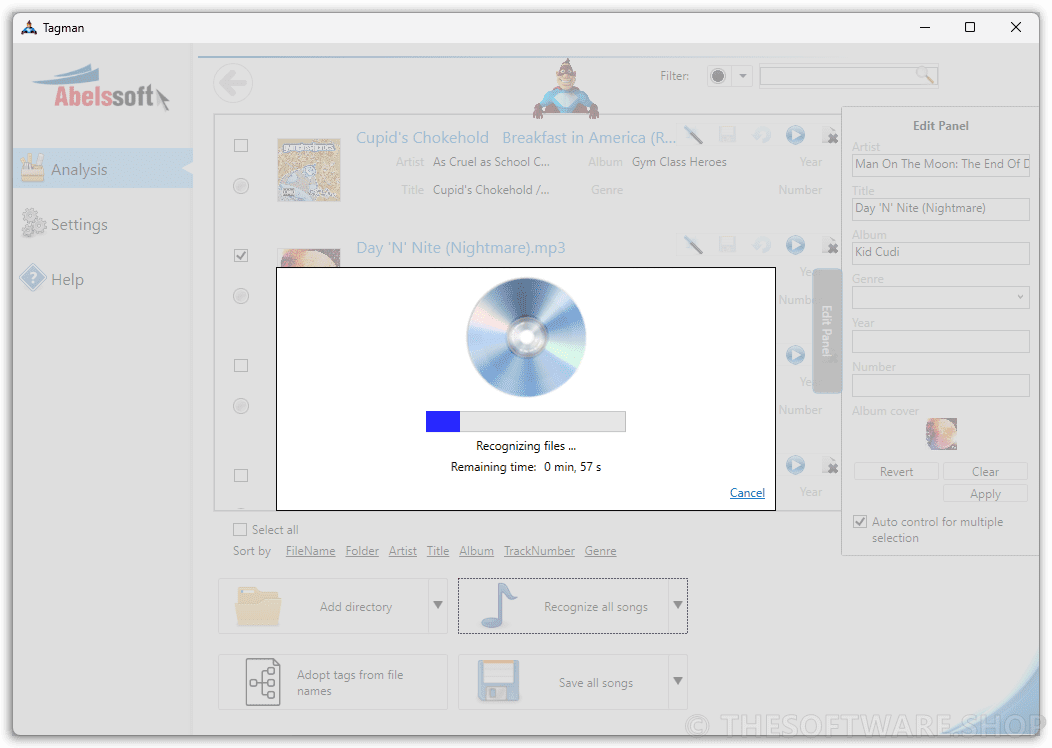Disable Auto control for multiple selection
1052x748 pixels.
(x=859, y=521)
